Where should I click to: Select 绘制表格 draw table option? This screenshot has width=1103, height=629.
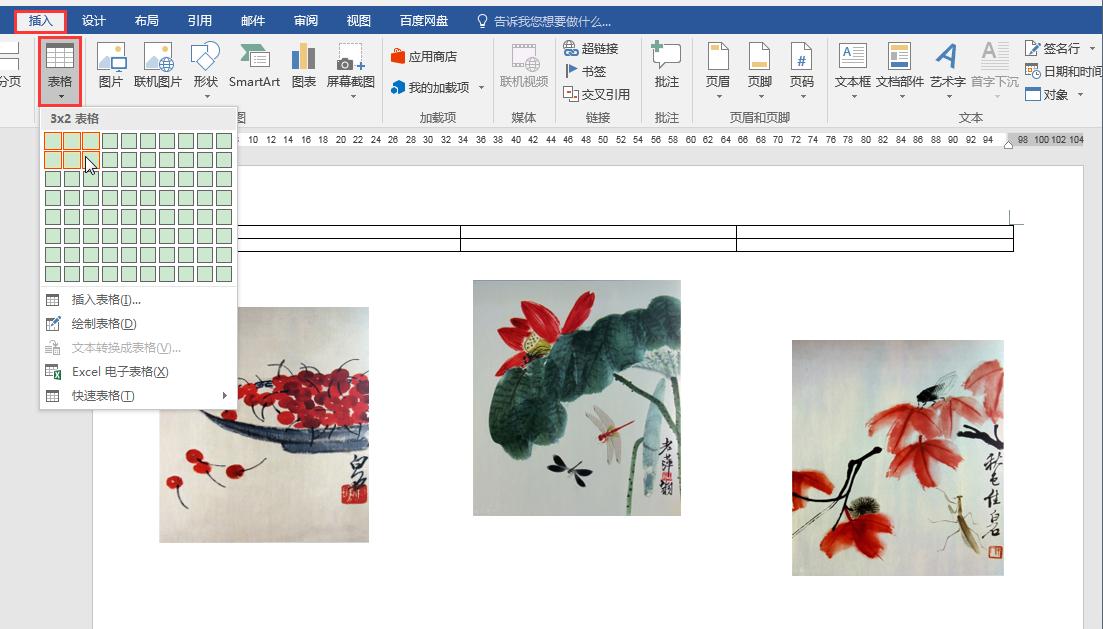104,324
